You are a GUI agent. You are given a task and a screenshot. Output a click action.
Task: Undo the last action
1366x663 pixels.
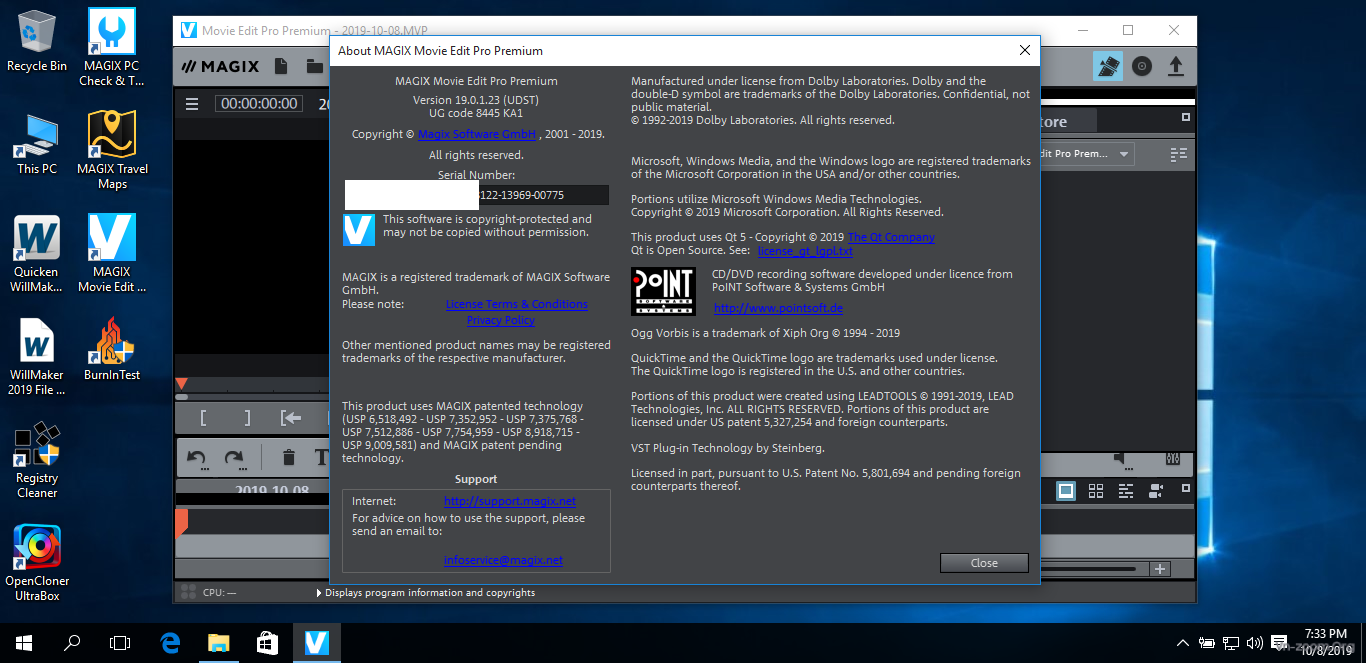[197, 458]
